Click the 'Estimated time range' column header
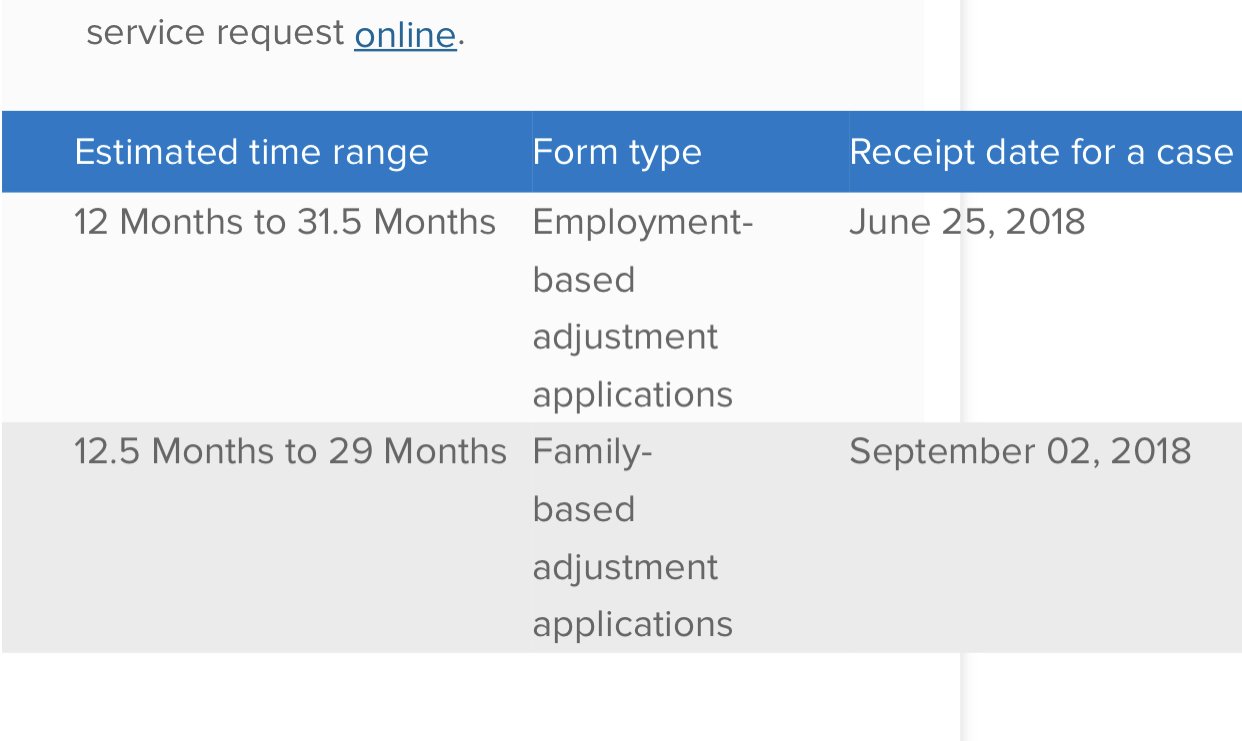The height and width of the screenshot is (741, 1242). tap(251, 152)
